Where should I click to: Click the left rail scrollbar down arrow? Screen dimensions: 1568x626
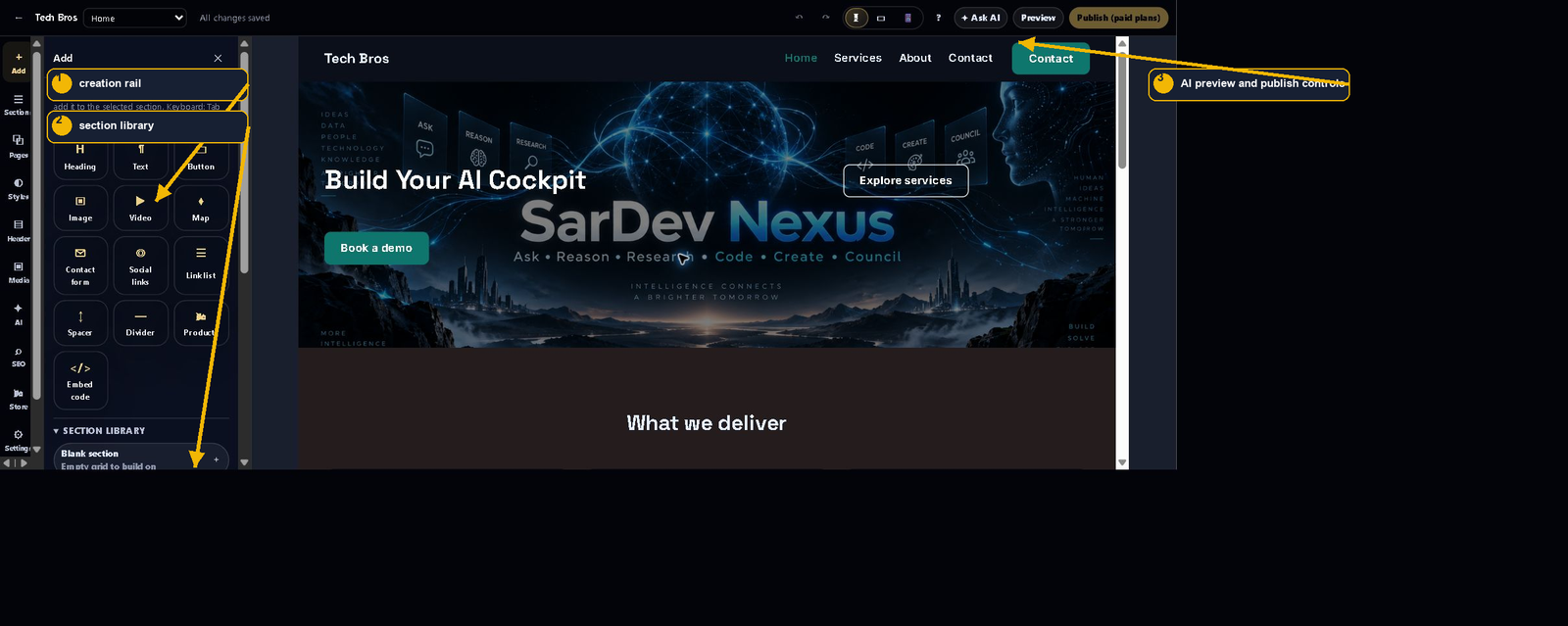click(36, 449)
